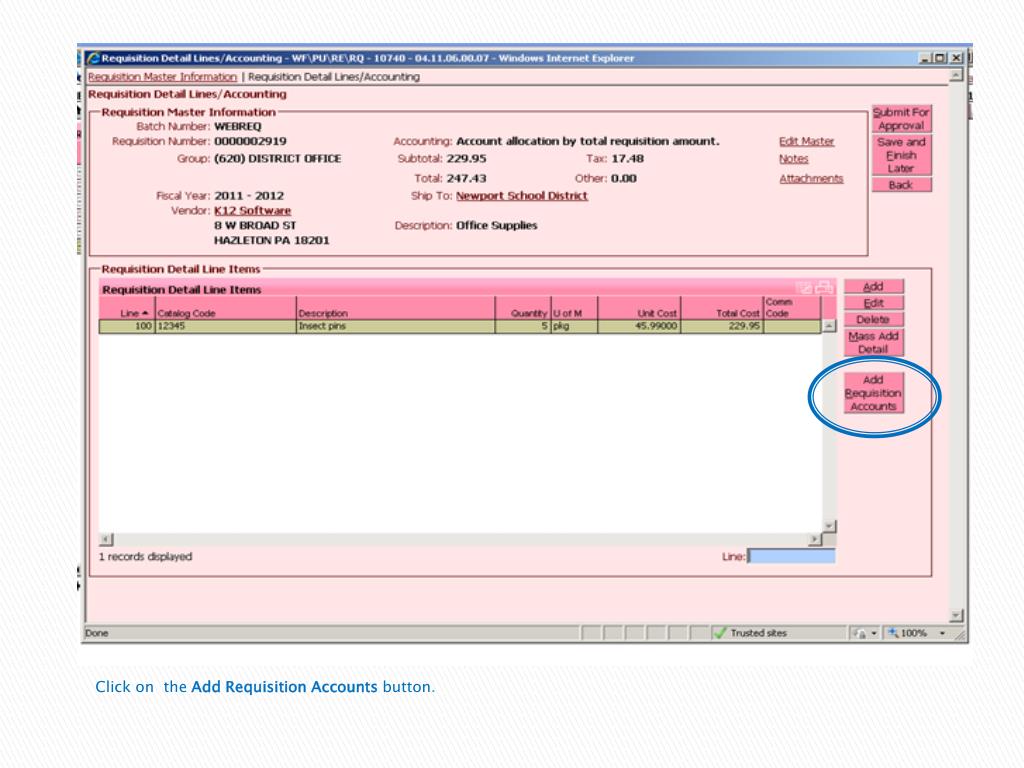Image resolution: width=1024 pixels, height=768 pixels.
Task: Minimize the Internet Explorer window
Action: point(925,58)
